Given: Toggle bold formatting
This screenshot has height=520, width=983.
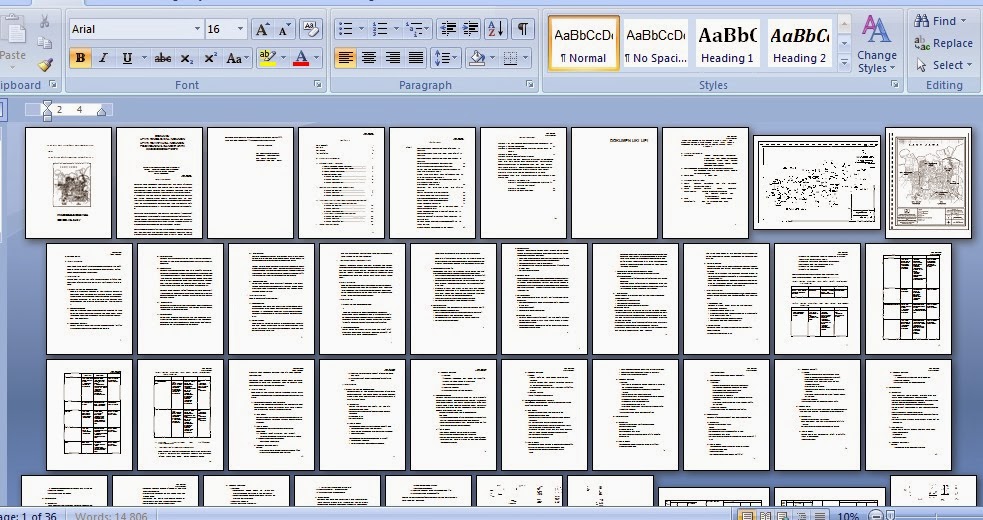Looking at the screenshot, I should click(80, 58).
